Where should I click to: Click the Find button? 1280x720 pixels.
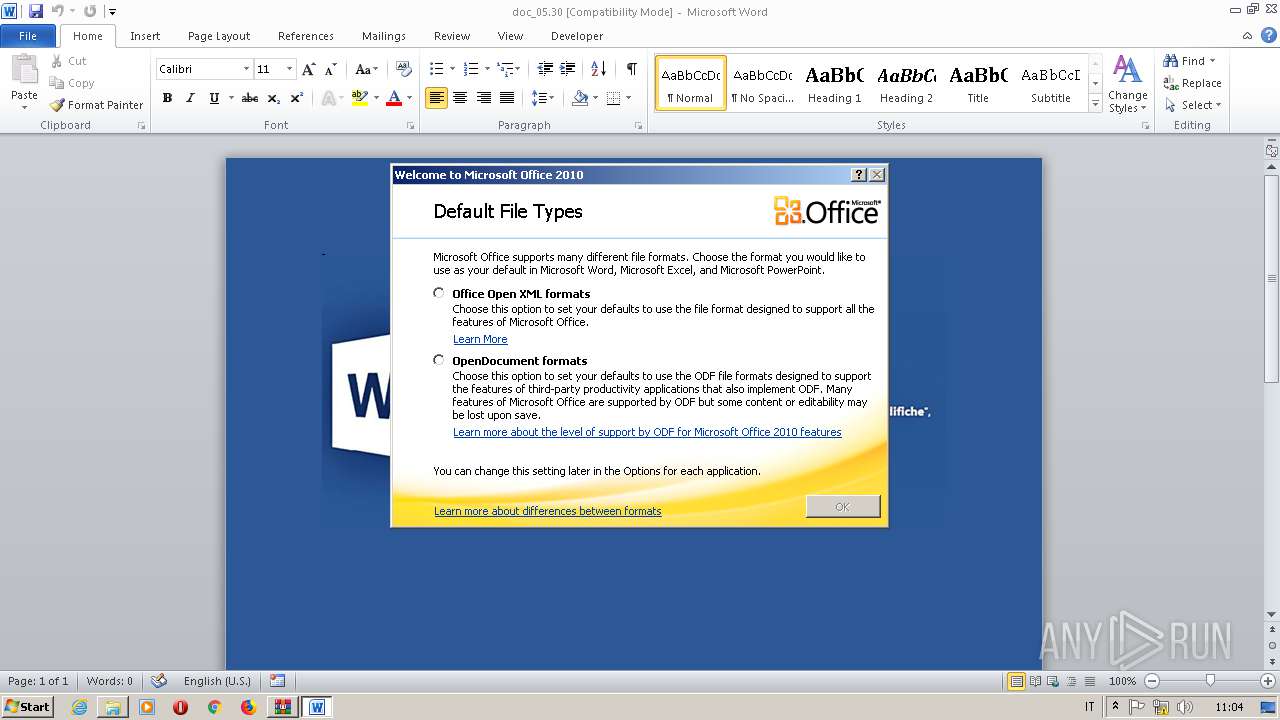point(1190,61)
